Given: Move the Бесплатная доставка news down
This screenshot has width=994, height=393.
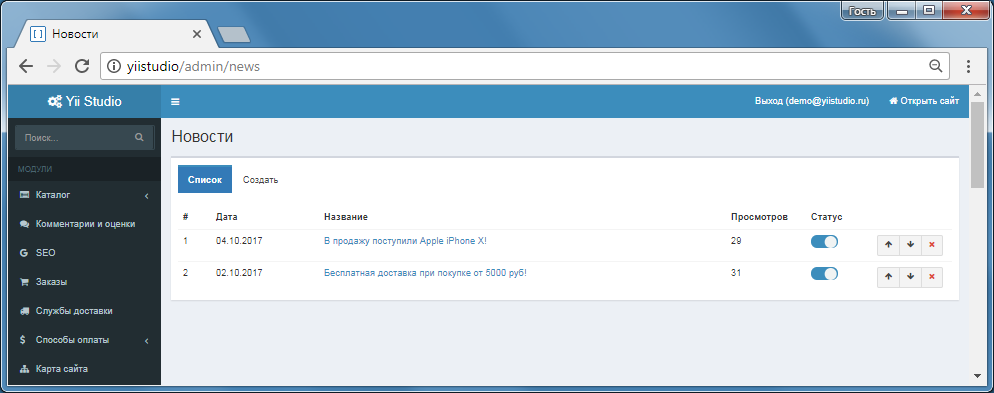Looking at the screenshot, I should coord(910,277).
